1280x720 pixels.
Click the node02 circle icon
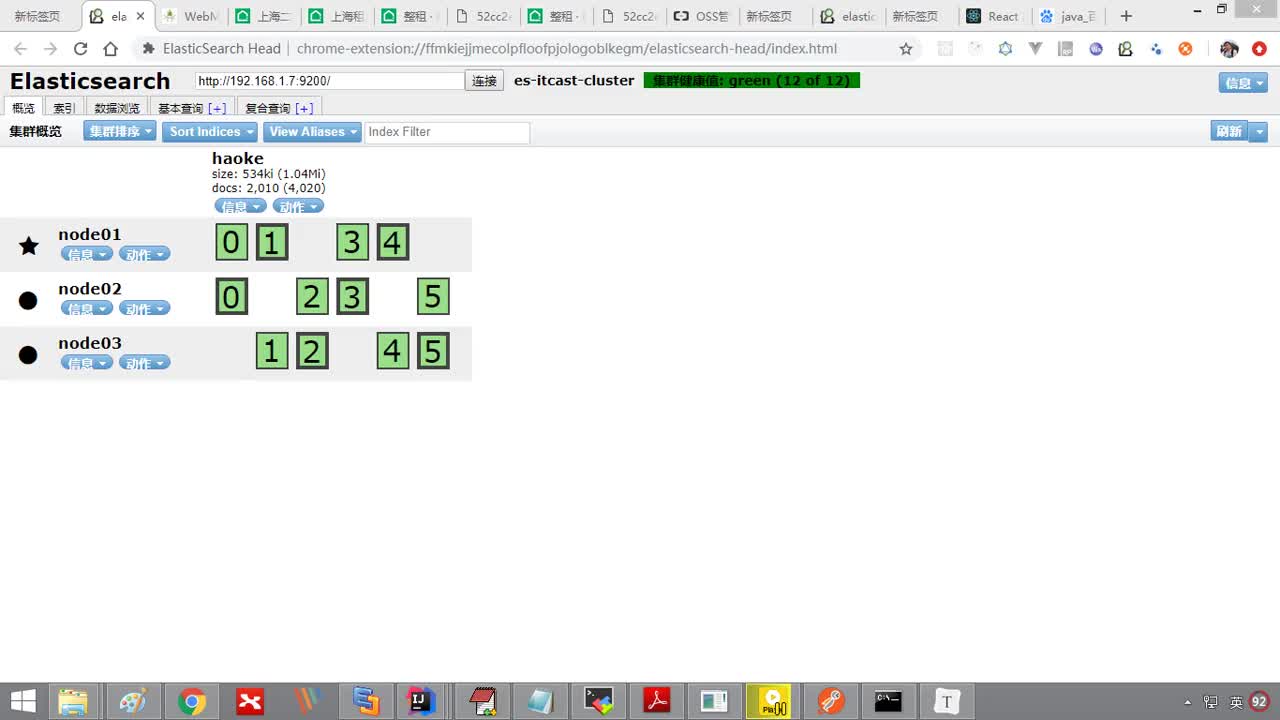pyautogui.click(x=28, y=300)
